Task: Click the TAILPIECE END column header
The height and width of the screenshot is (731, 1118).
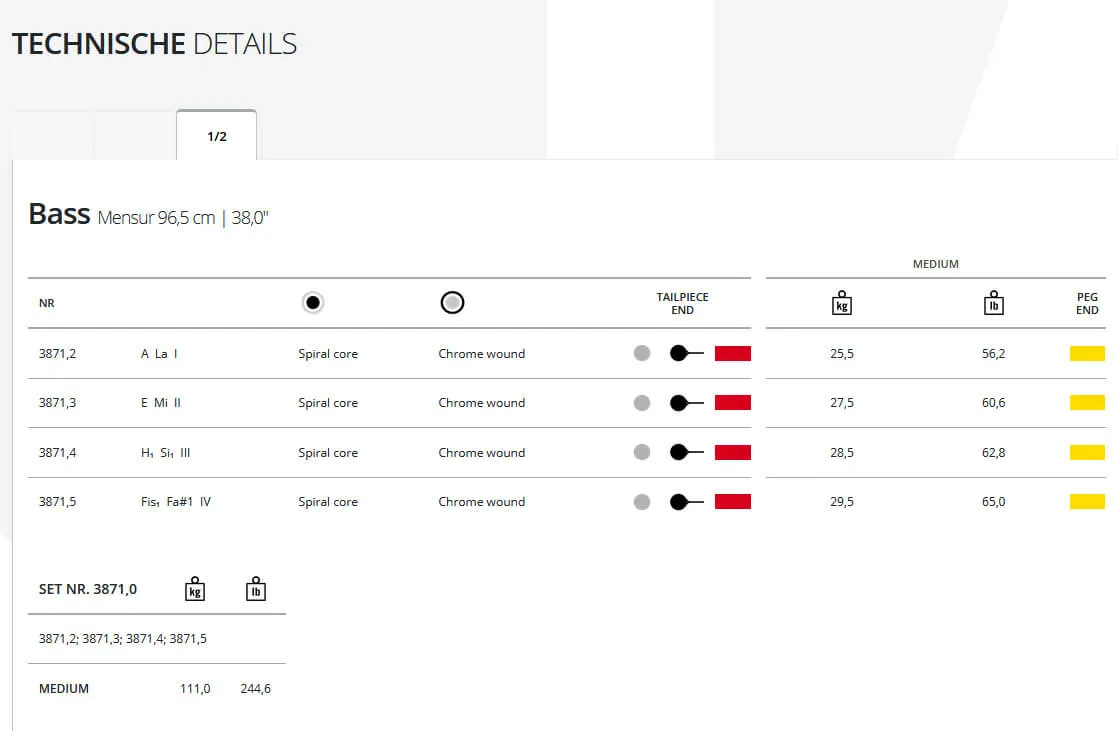Action: [x=682, y=303]
